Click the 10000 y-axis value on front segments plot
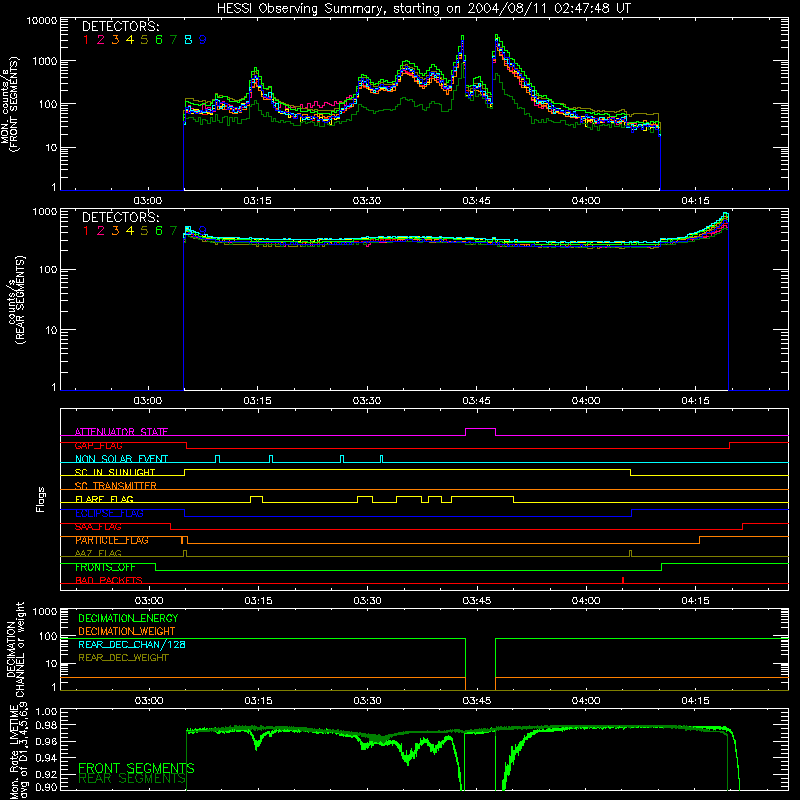800x800 pixels. coord(42,20)
